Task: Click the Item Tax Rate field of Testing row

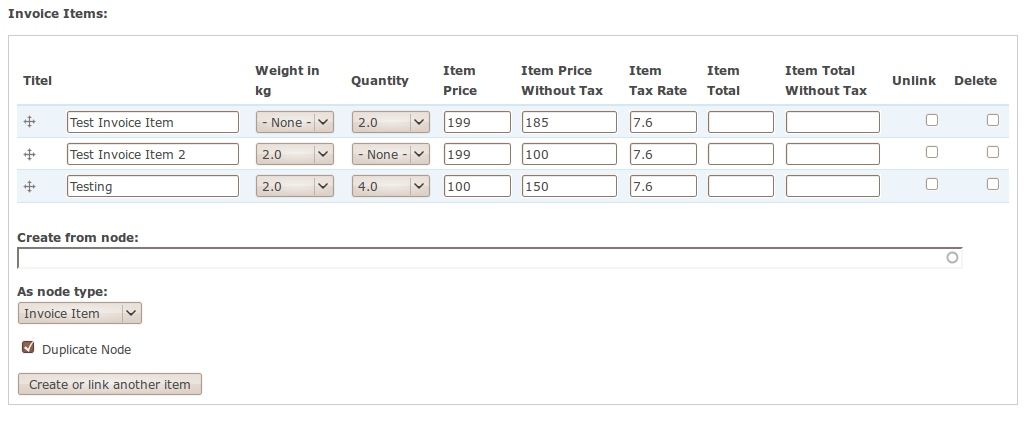Action: pos(663,187)
